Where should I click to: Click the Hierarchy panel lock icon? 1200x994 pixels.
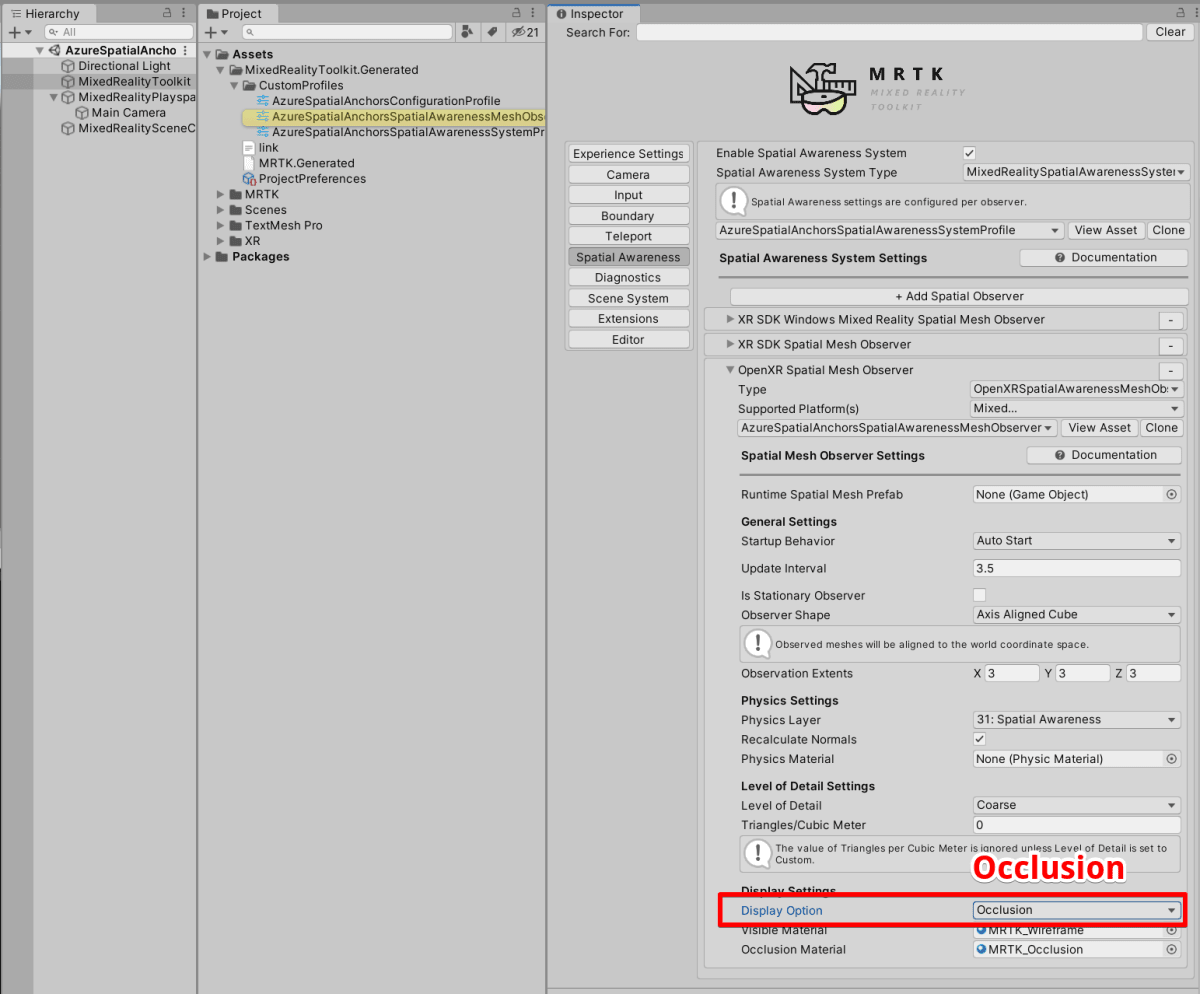tap(167, 13)
